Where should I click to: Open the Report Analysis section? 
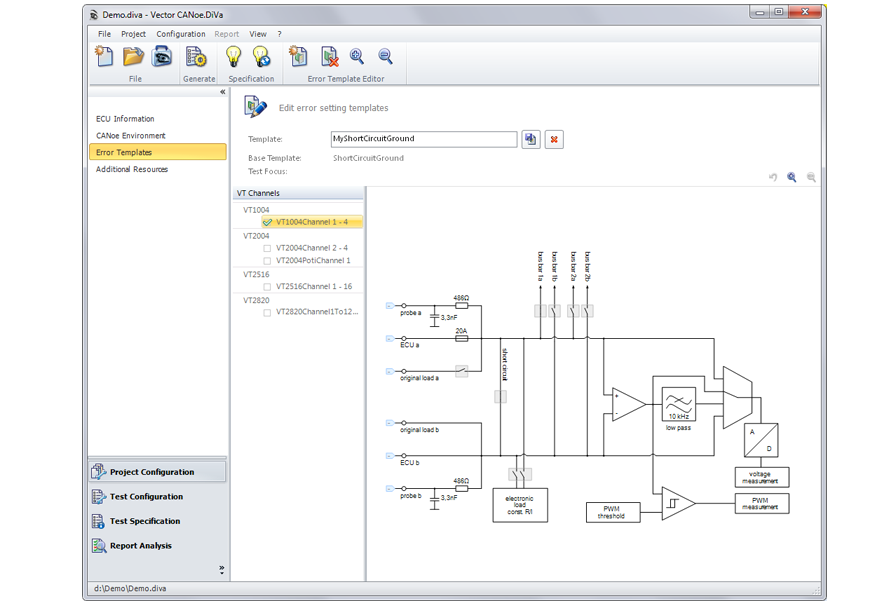[x=158, y=546]
